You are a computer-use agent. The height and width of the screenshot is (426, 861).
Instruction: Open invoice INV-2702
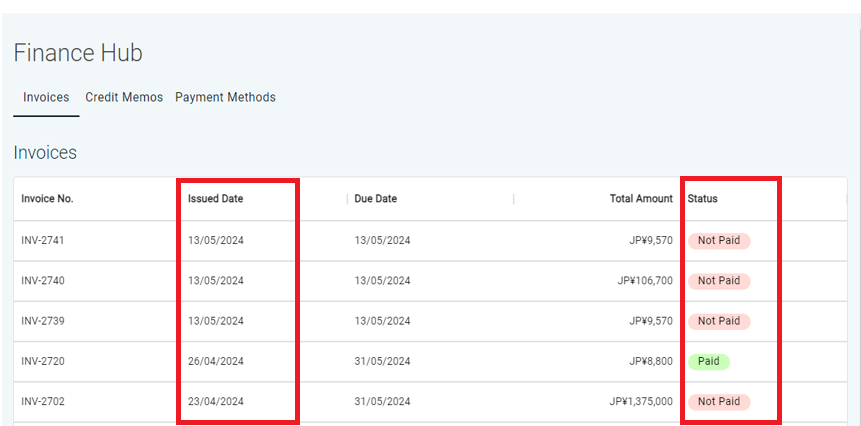tap(43, 401)
